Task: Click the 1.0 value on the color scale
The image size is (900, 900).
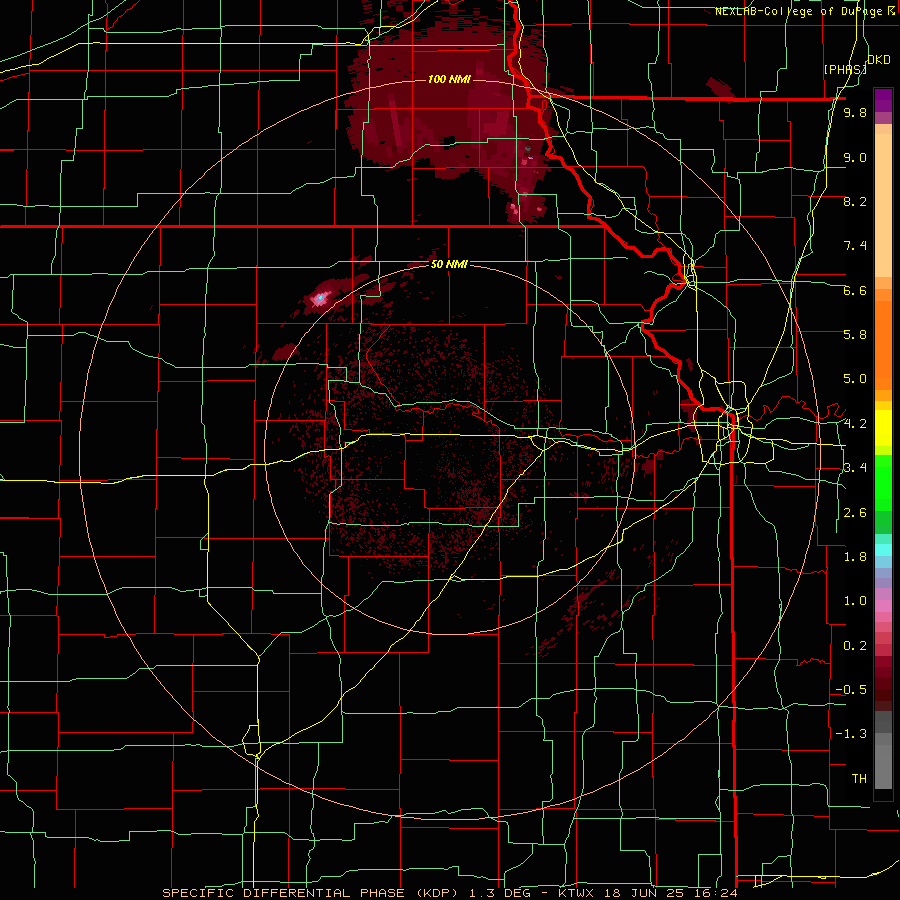Action: pos(855,601)
